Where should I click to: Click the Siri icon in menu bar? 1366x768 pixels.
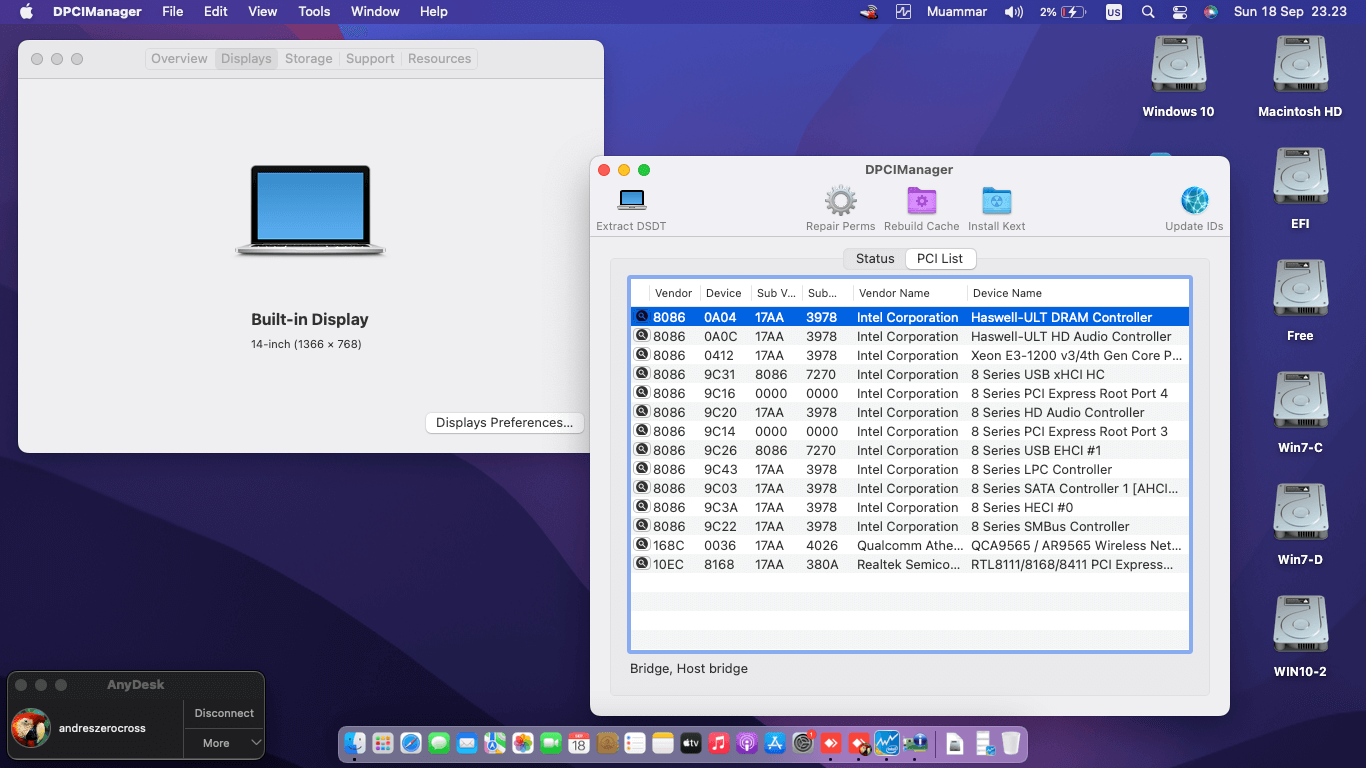1211,12
